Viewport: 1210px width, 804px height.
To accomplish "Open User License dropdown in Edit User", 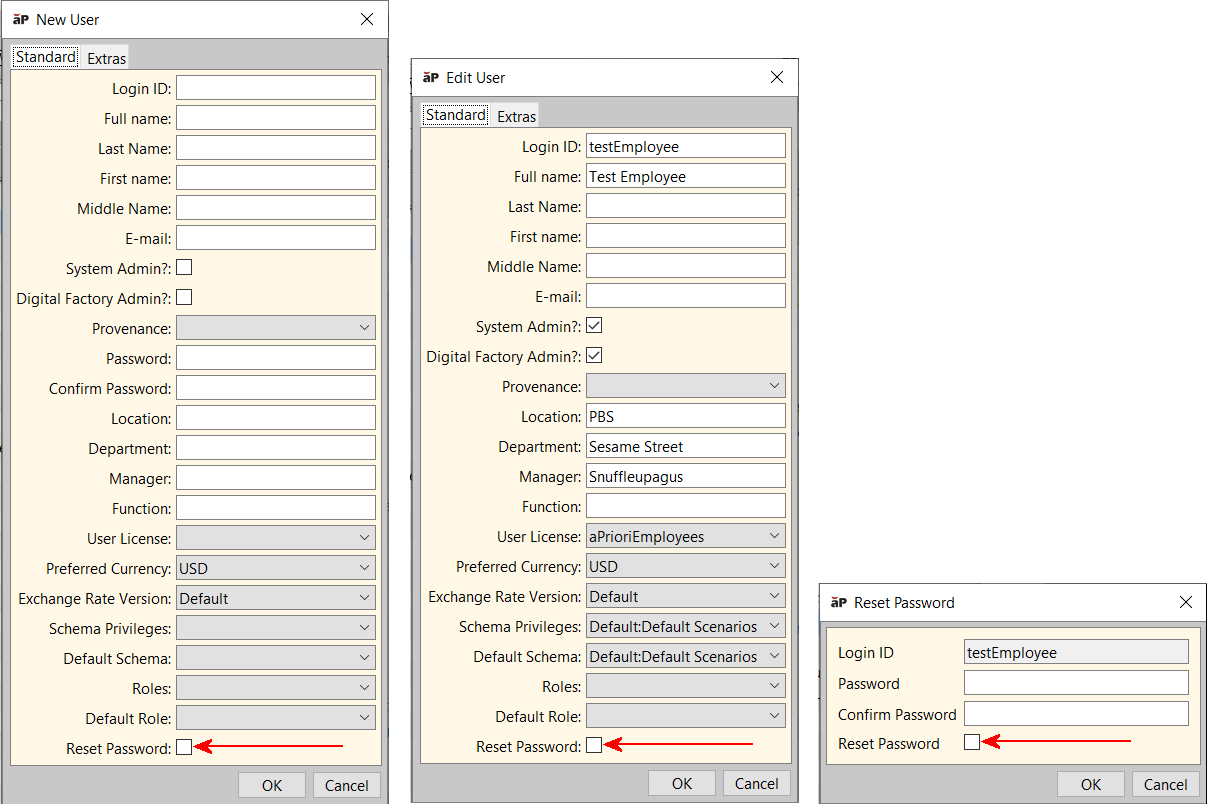I will (685, 537).
